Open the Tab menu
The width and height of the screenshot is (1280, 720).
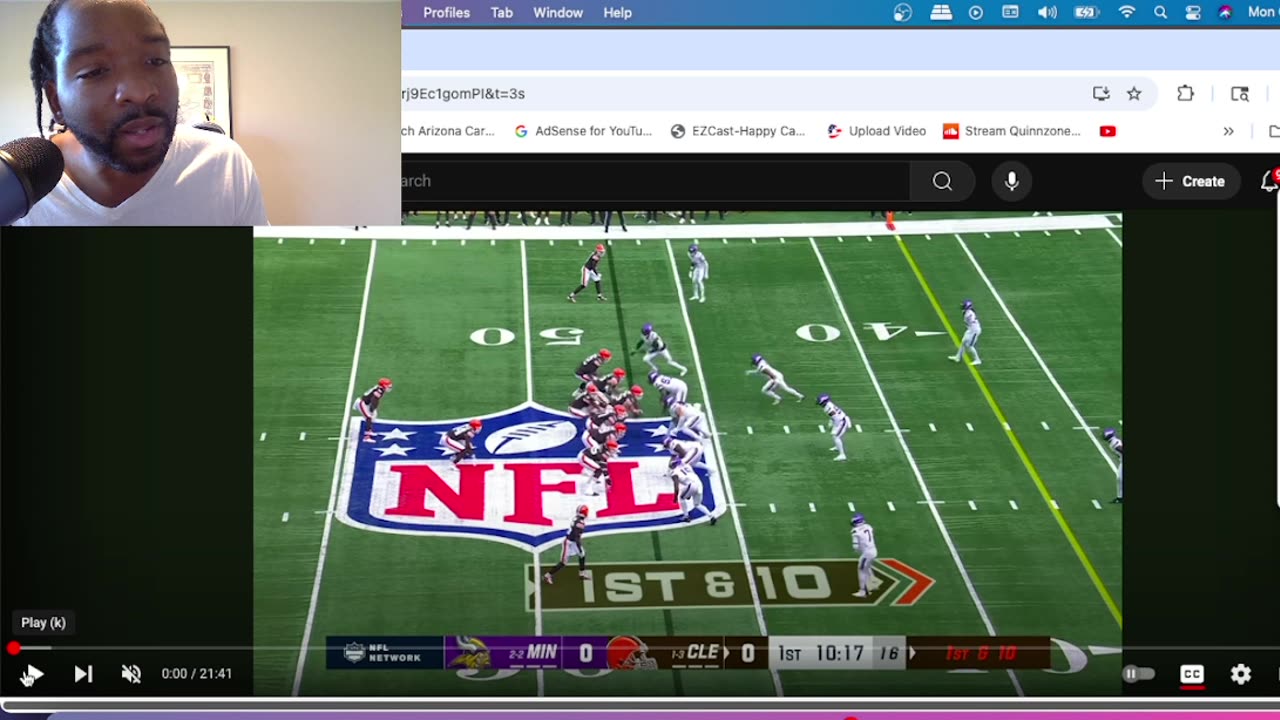click(x=501, y=13)
